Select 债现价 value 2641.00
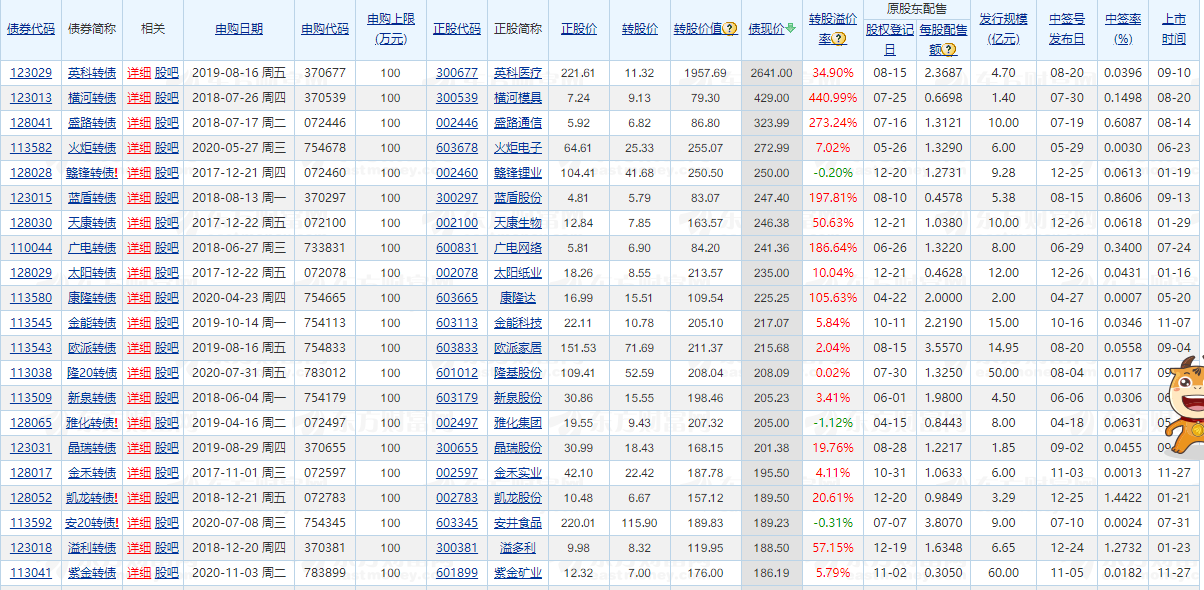1204x590 pixels. pyautogui.click(x=771, y=73)
